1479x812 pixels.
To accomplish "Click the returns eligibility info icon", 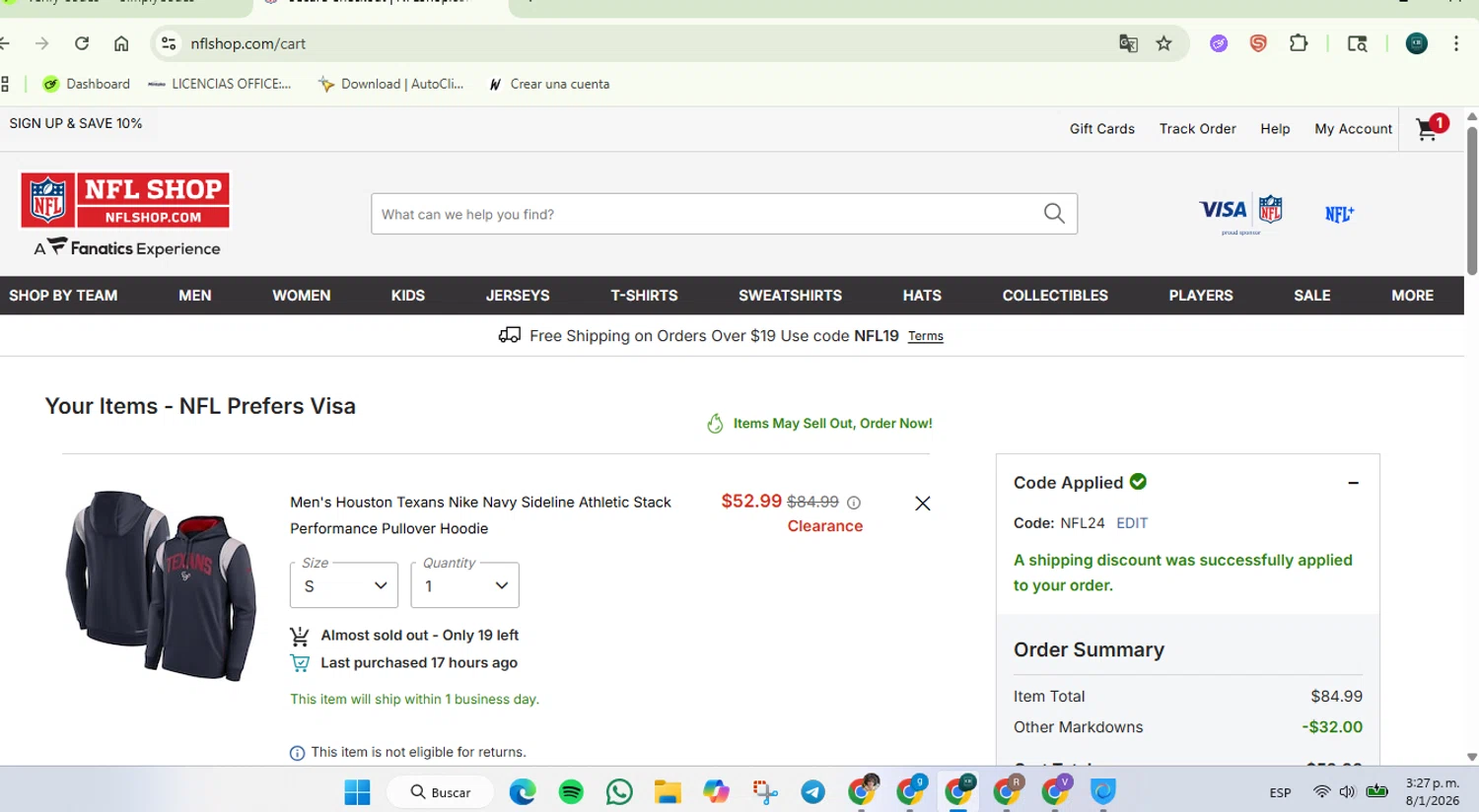I will point(297,753).
